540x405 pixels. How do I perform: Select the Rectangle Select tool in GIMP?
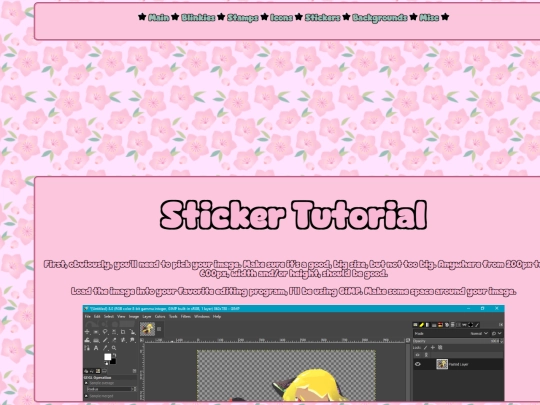[x=96, y=332]
